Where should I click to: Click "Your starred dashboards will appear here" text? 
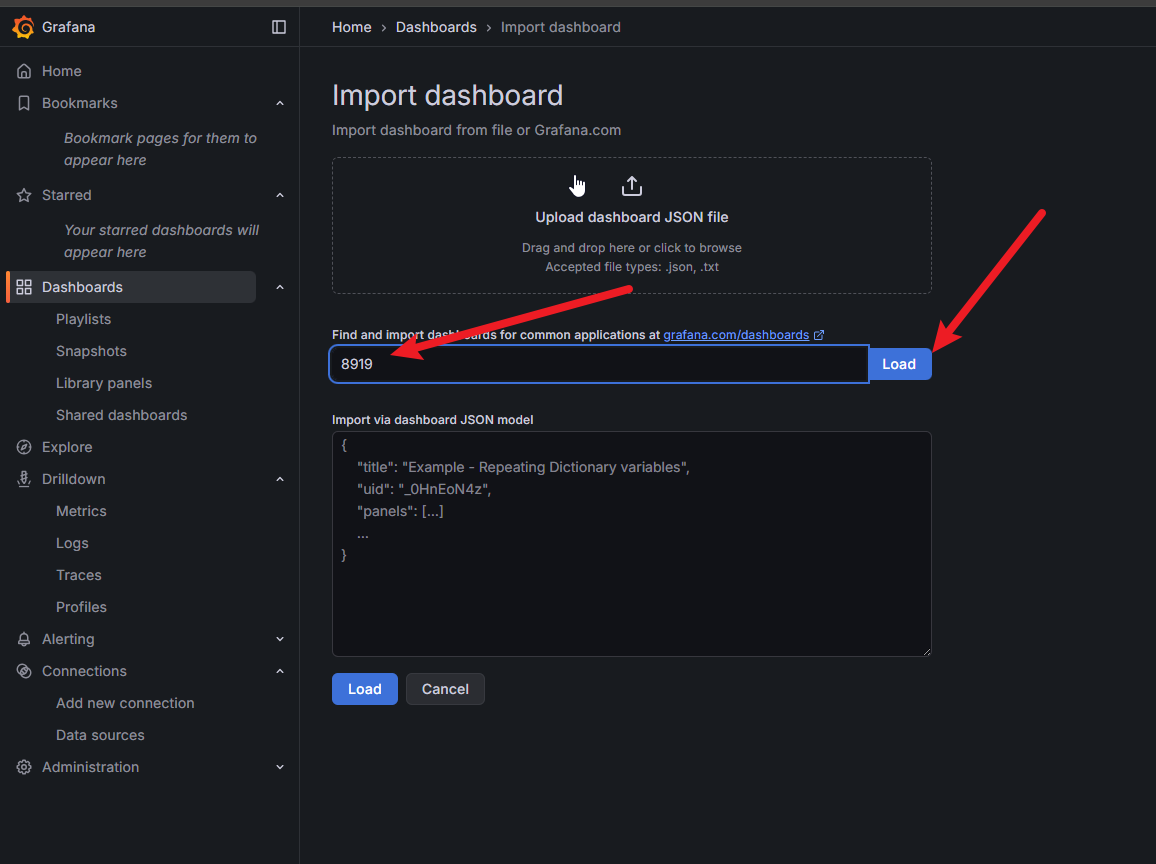point(161,241)
